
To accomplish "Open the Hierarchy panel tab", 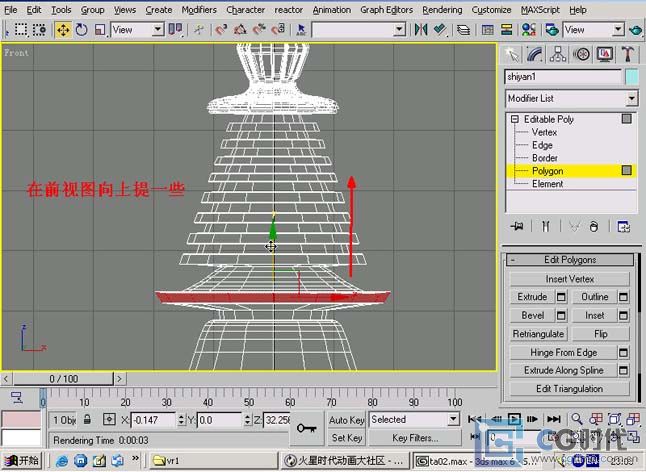I will [557, 54].
